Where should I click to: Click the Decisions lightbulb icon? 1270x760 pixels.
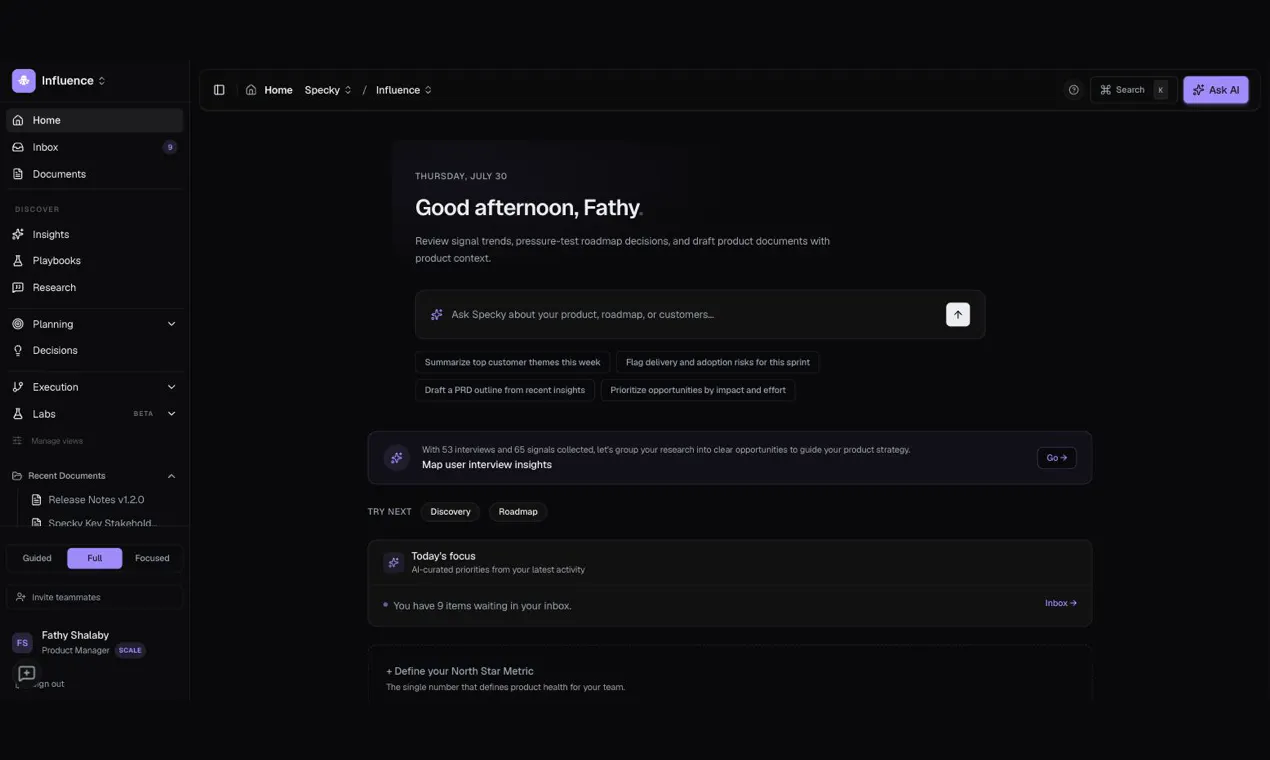pos(18,351)
